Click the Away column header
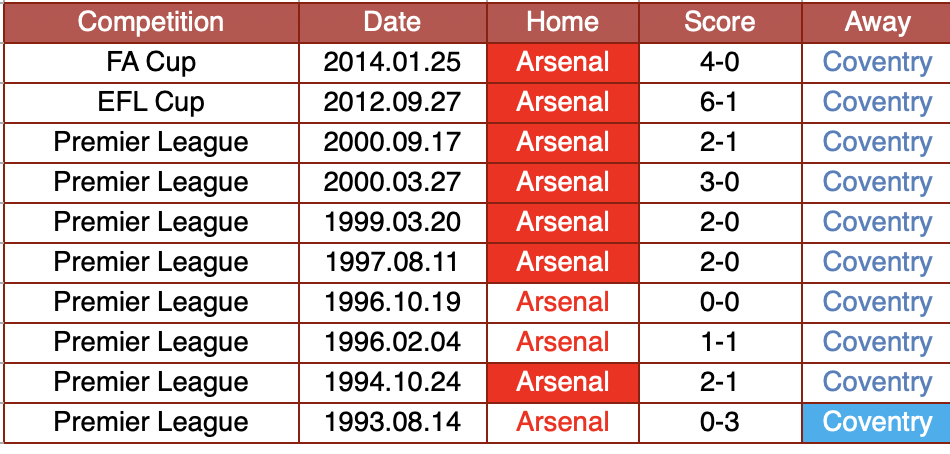Image resolution: width=950 pixels, height=454 pixels. (x=876, y=22)
